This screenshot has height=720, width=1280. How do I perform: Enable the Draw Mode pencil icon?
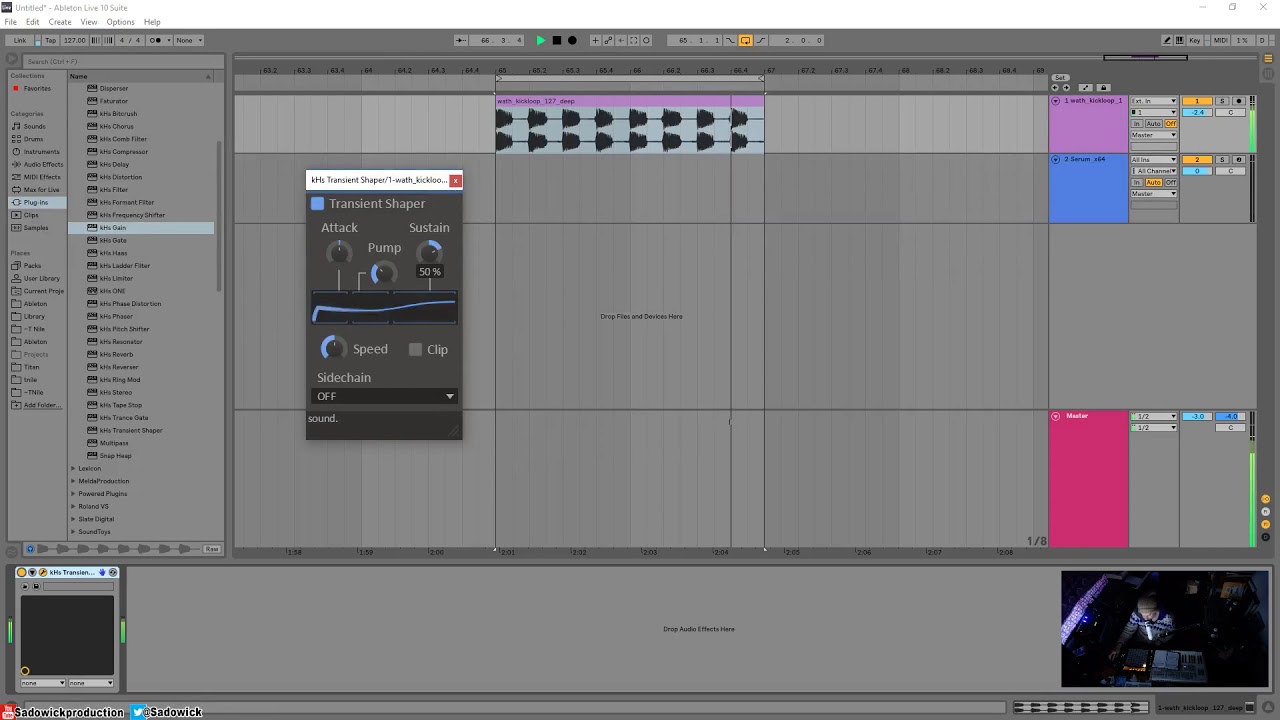pyautogui.click(x=1167, y=40)
